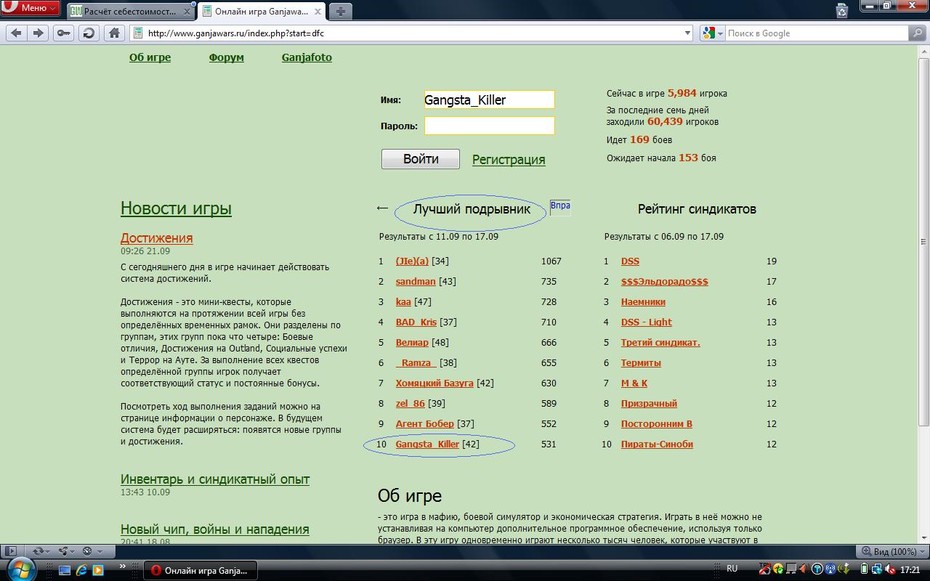Open the Ganjafoto link
This screenshot has width=930, height=581.
click(x=307, y=58)
